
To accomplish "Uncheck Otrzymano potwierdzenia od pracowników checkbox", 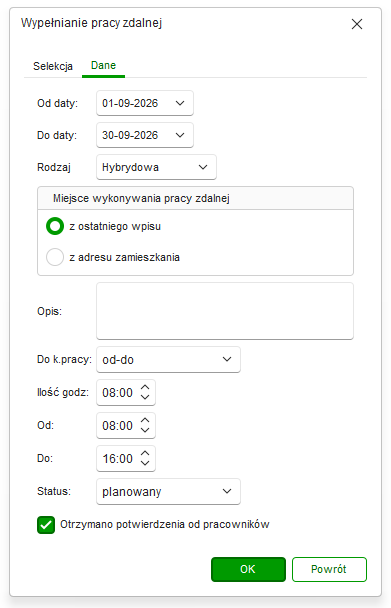I will pos(46,525).
